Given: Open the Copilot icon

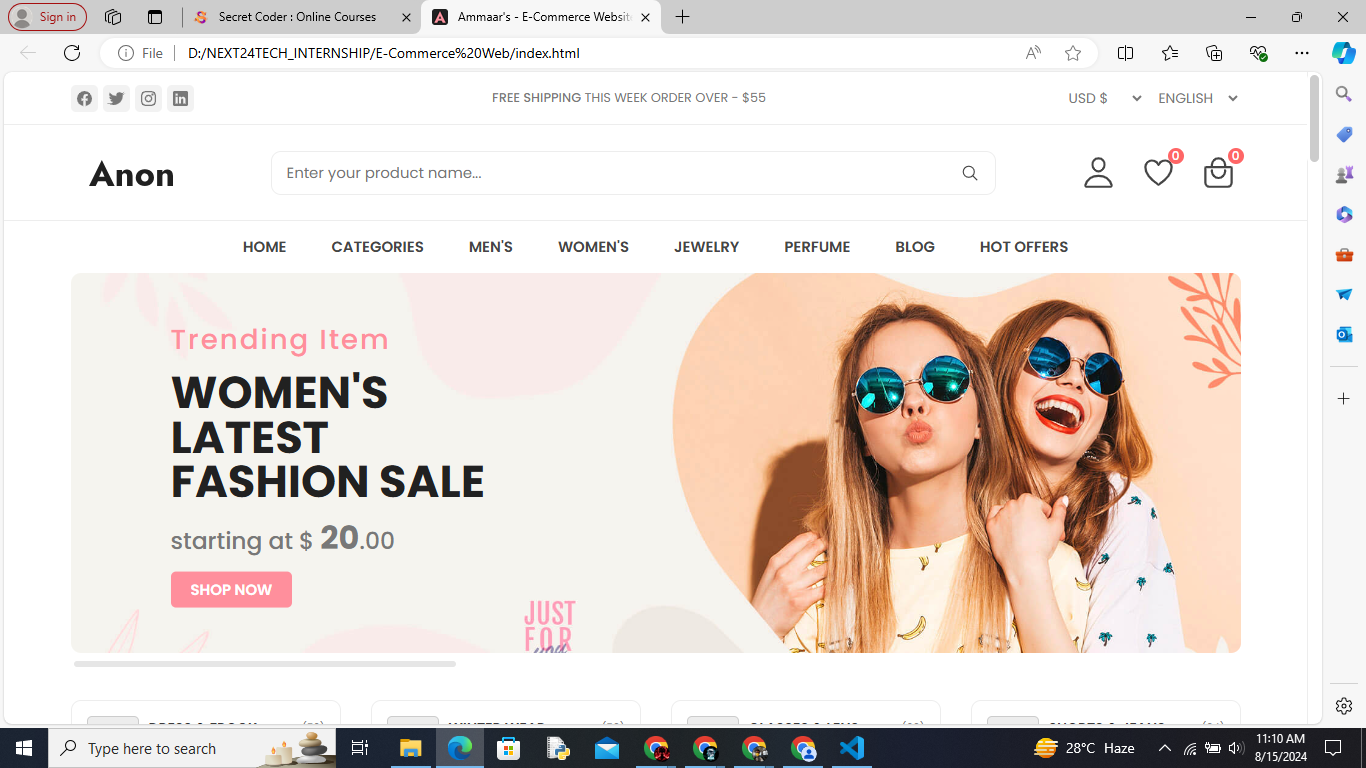Looking at the screenshot, I should pos(1344,53).
